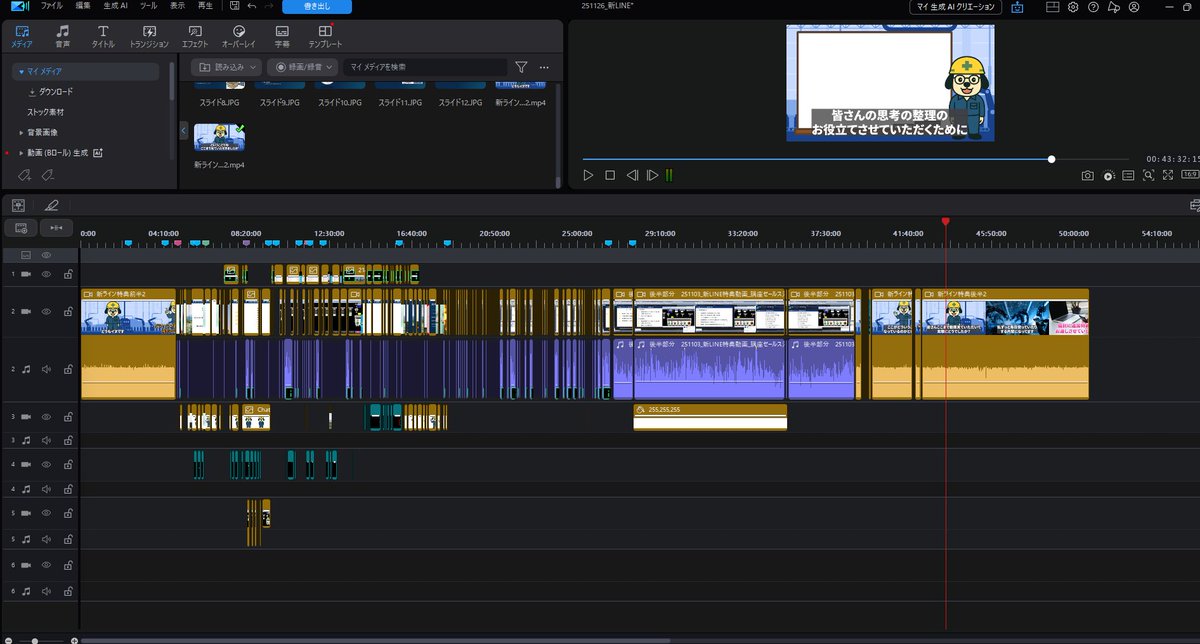The width and height of the screenshot is (1200, 644).
Task: Stop the preview playback
Action: pos(609,175)
